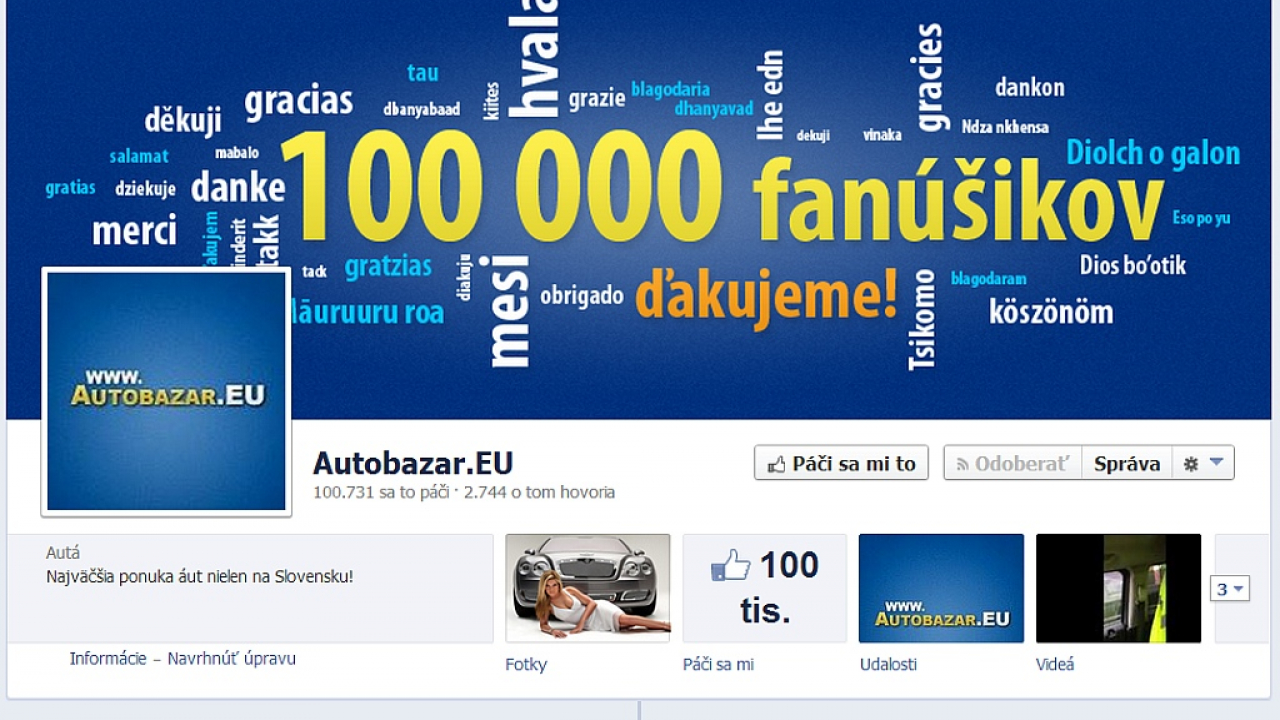The height and width of the screenshot is (720, 1280).
Task: Open the Fotky tab label
Action: 526,664
